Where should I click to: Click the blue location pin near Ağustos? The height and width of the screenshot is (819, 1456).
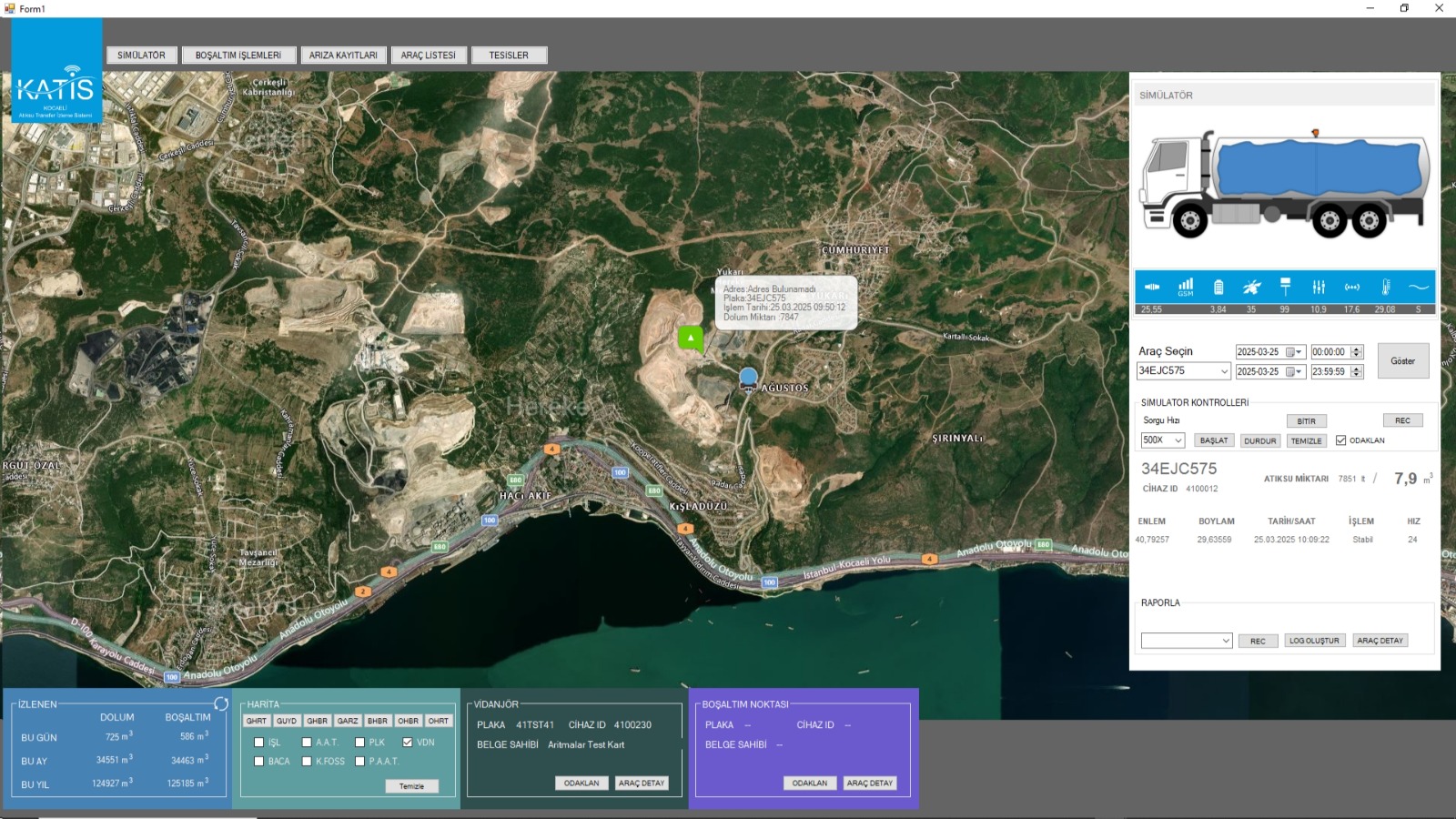point(749,379)
